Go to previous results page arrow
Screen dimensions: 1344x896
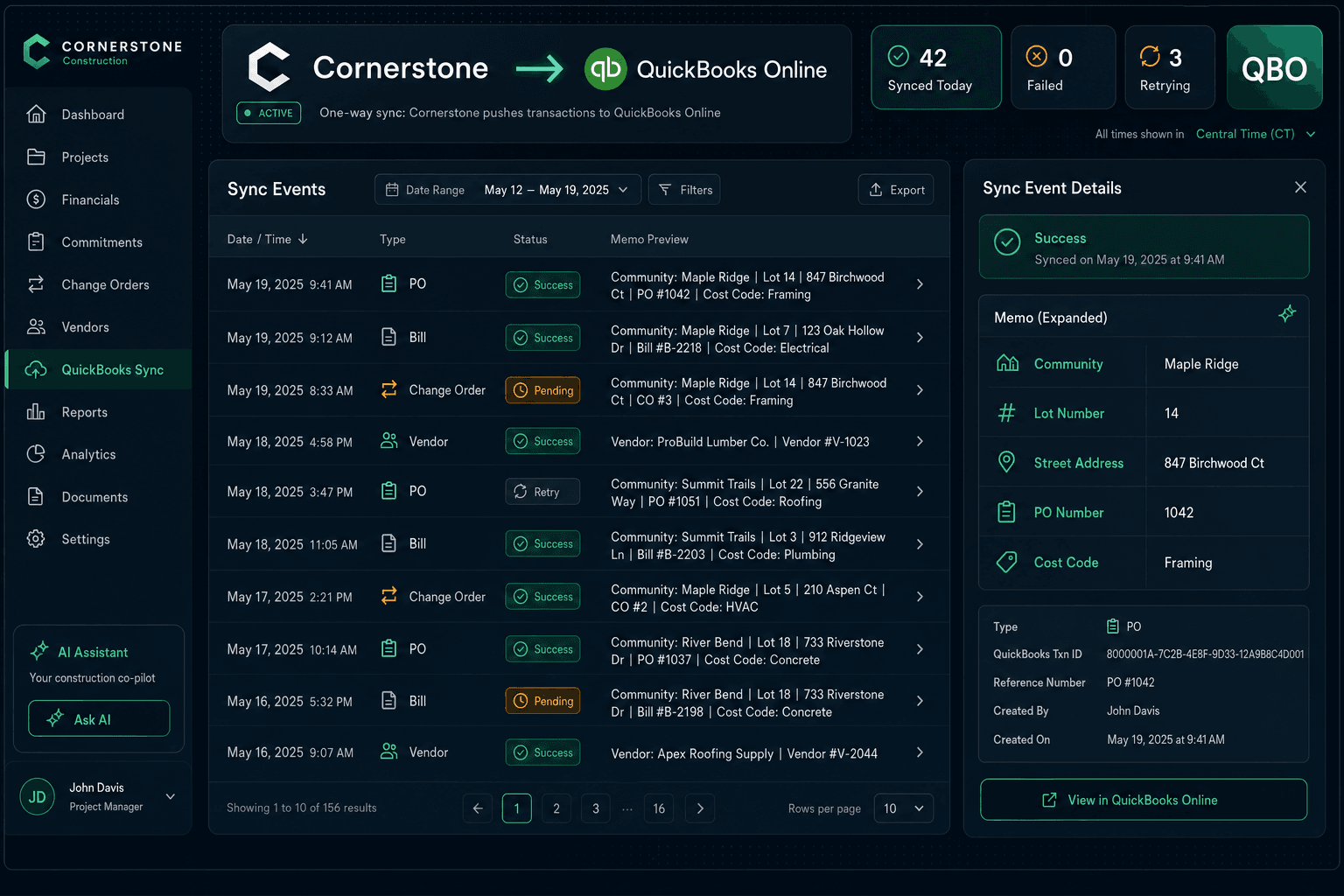(478, 808)
